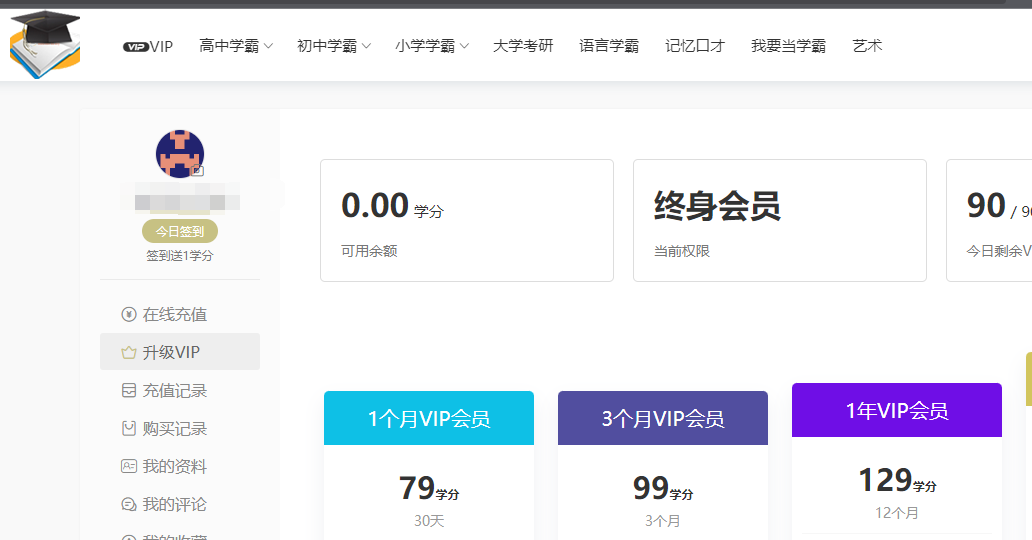Click the 可用余额 label
1032x540 pixels.
tap(369, 251)
